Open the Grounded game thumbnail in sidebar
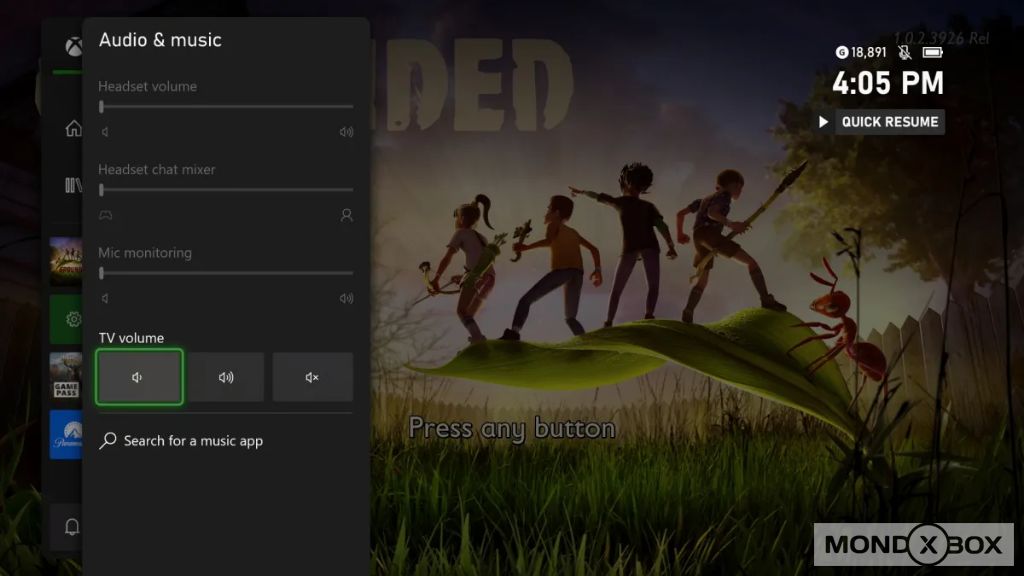Image resolution: width=1024 pixels, height=576 pixels. (66, 262)
